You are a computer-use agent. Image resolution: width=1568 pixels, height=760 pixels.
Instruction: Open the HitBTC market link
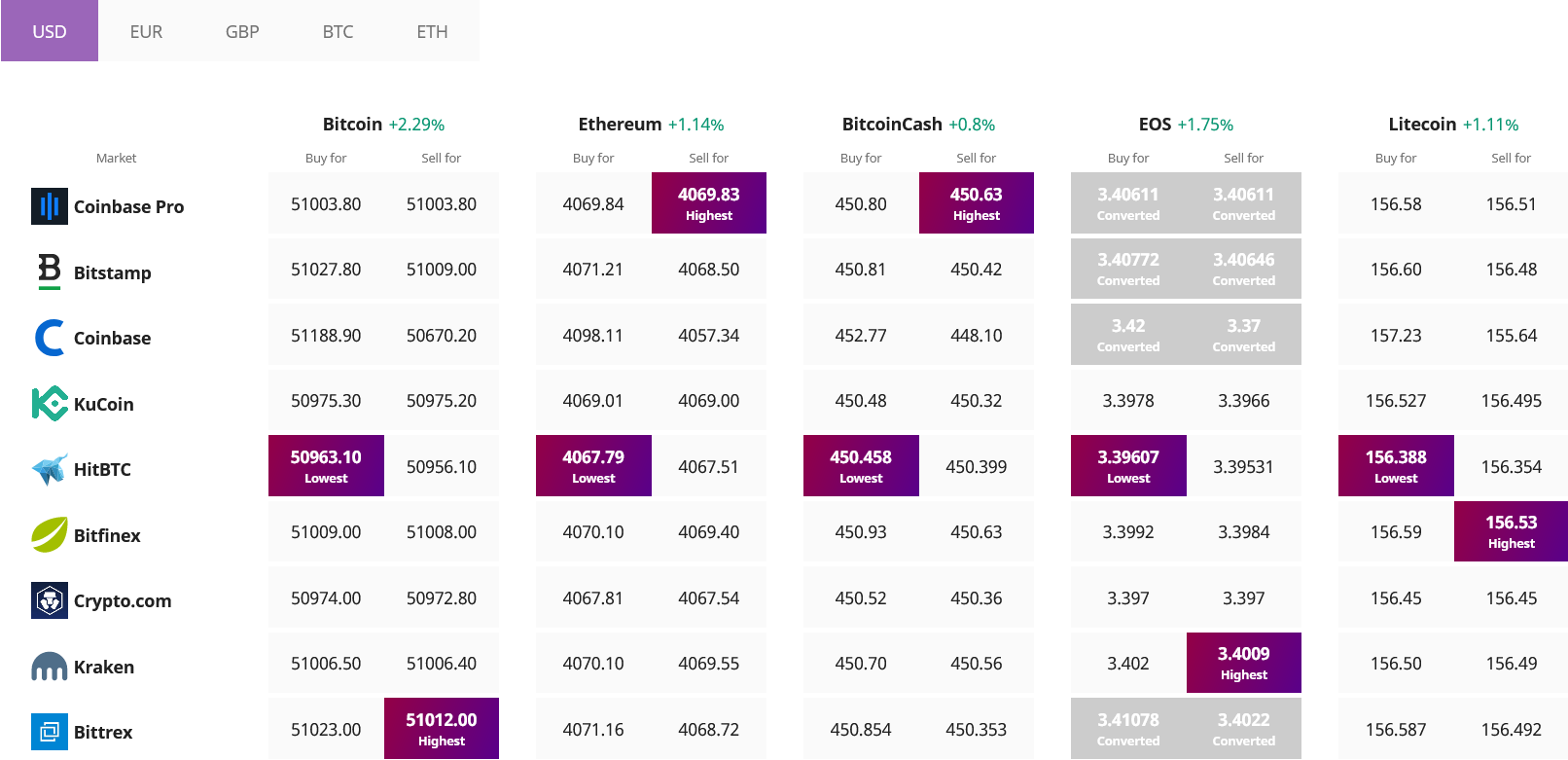pos(102,469)
